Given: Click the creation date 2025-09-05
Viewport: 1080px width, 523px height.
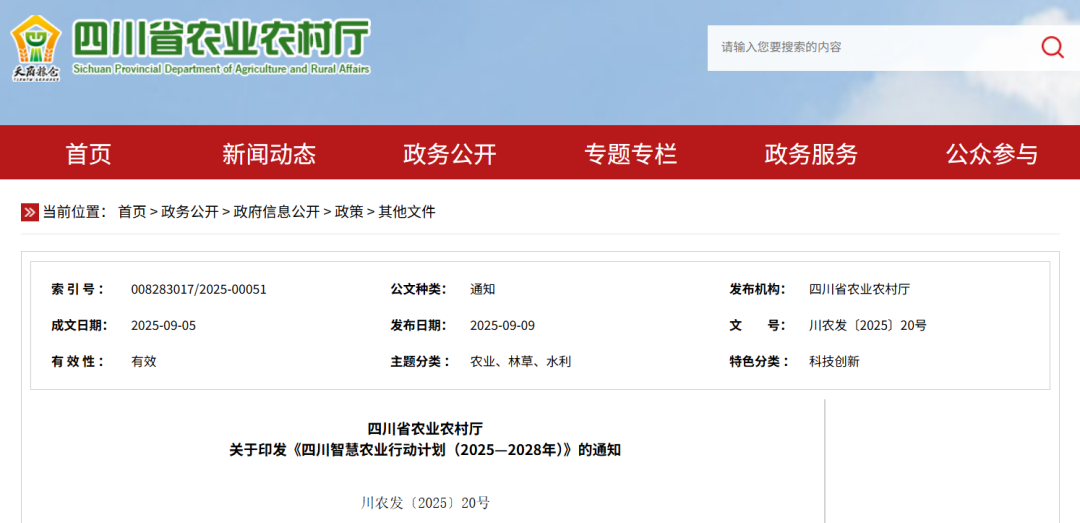Looking at the screenshot, I should [163, 326].
